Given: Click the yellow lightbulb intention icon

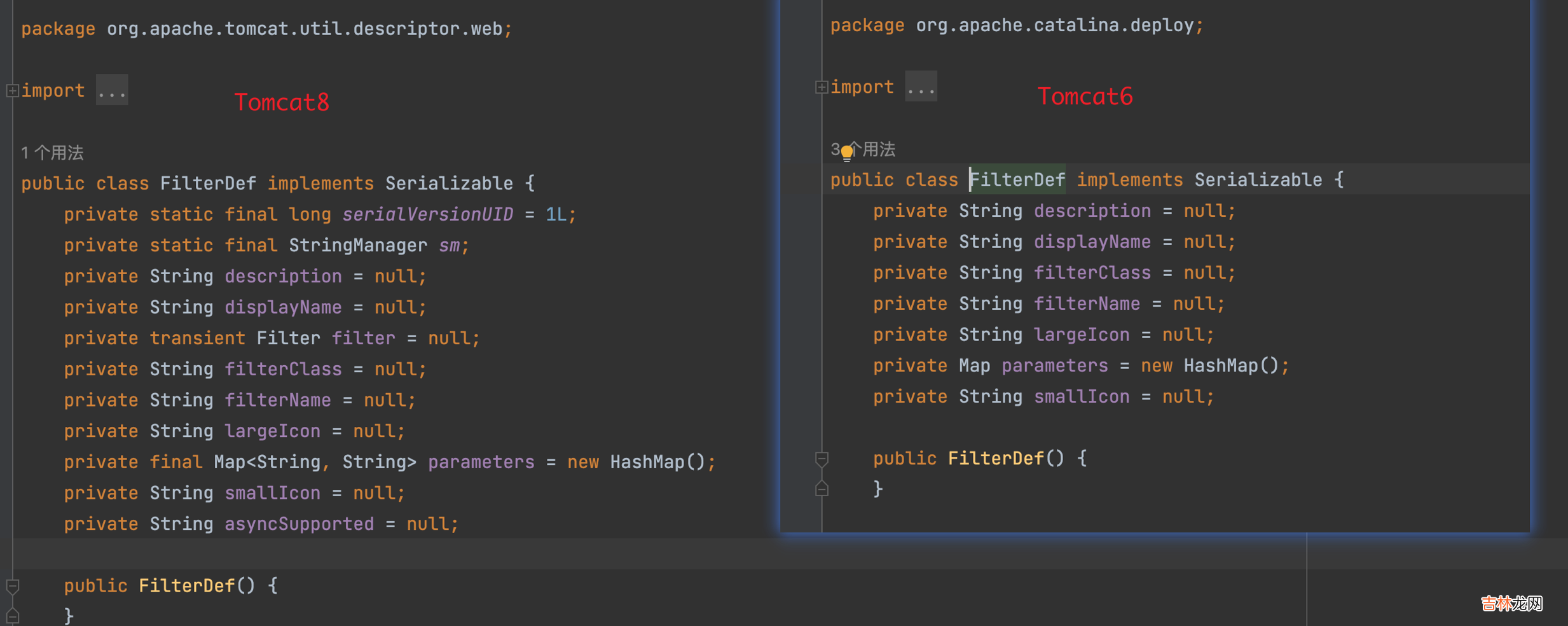Looking at the screenshot, I should [x=847, y=153].
